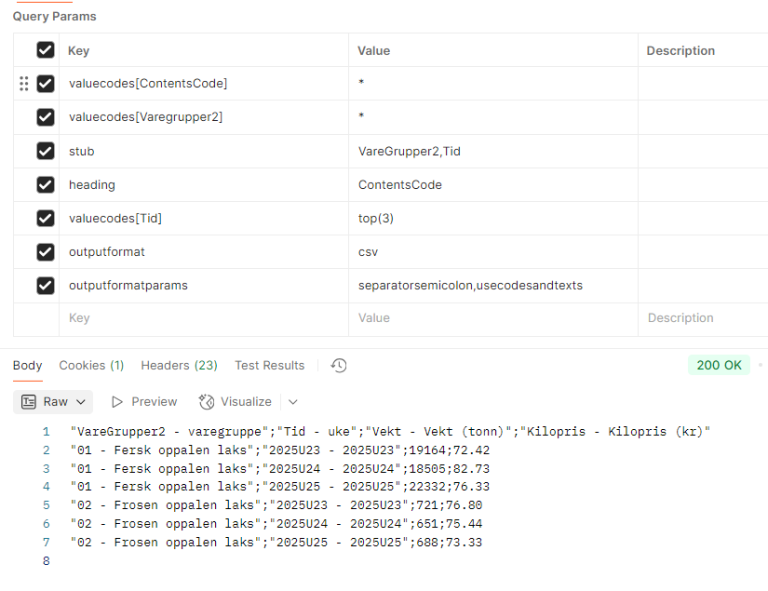Image resolution: width=768 pixels, height=591 pixels.
Task: Click the Preview play icon
Action: click(117, 402)
